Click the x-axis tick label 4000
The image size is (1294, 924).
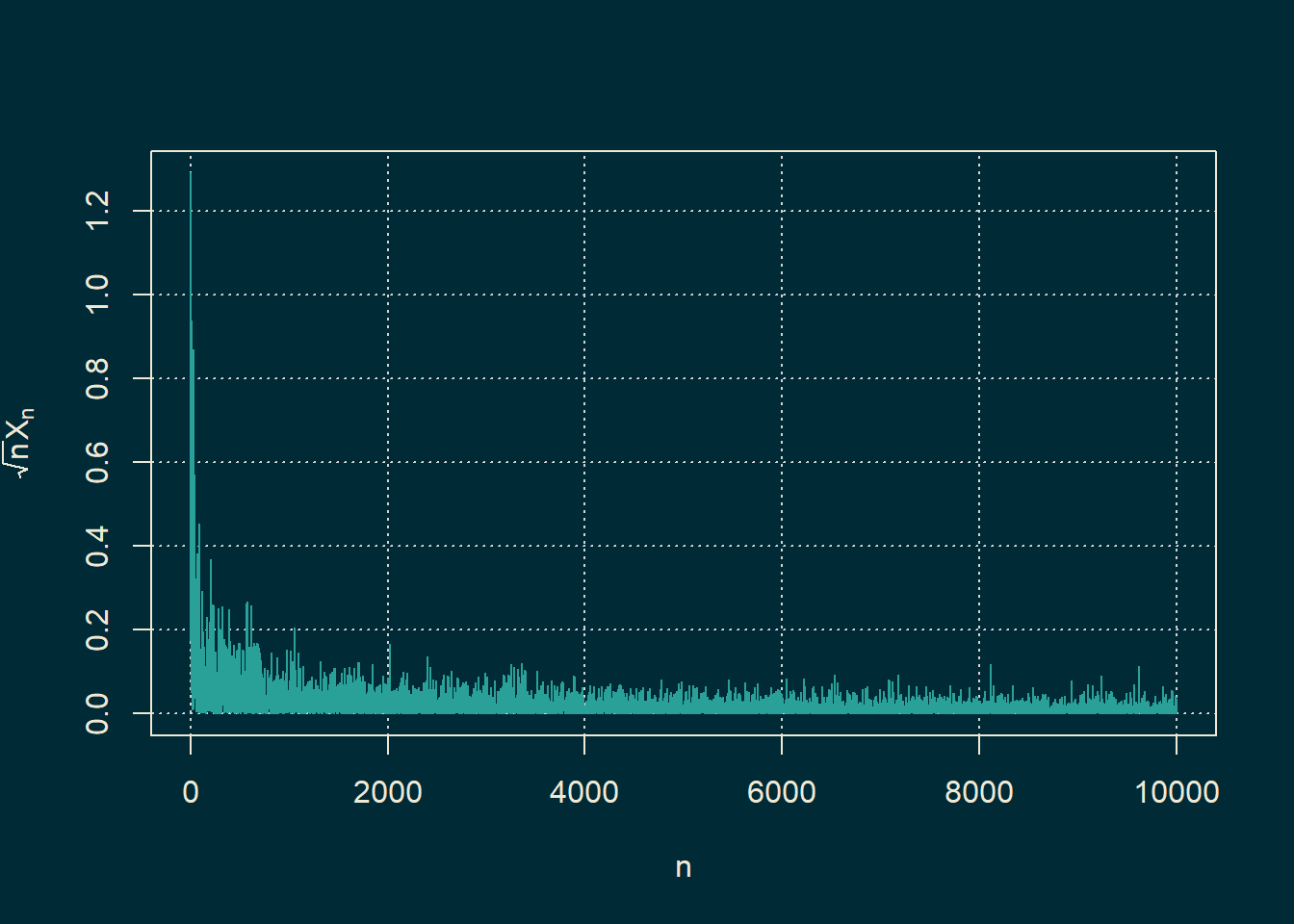(584, 792)
